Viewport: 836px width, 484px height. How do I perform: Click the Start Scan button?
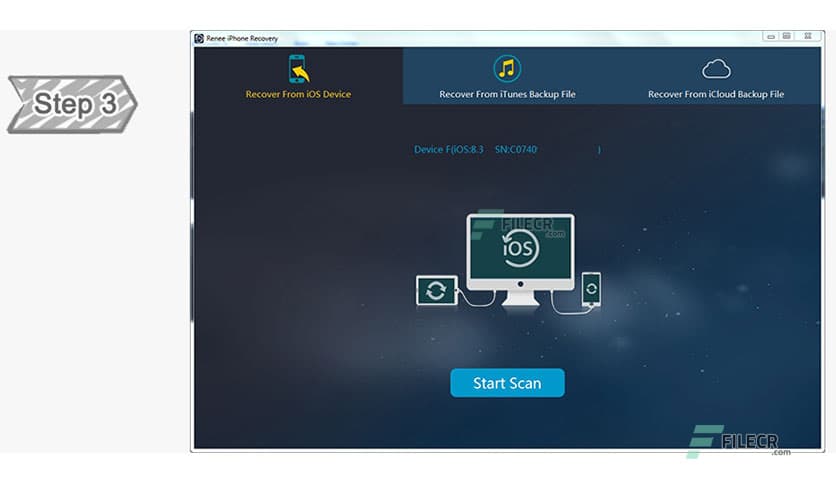(507, 383)
